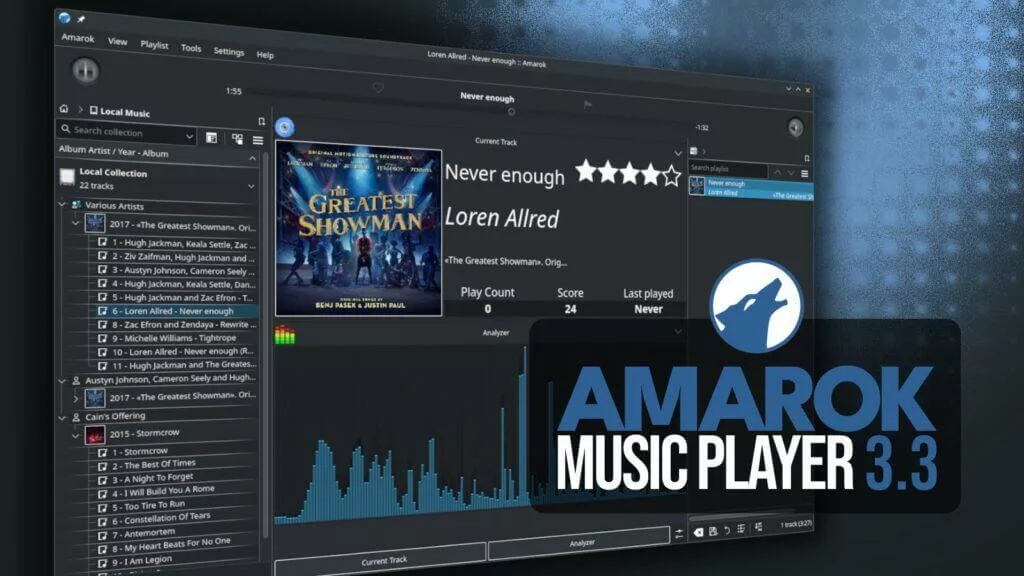1024x576 pixels.
Task: Click the track list icon right of Undo
Action: pyautogui.click(x=741, y=528)
